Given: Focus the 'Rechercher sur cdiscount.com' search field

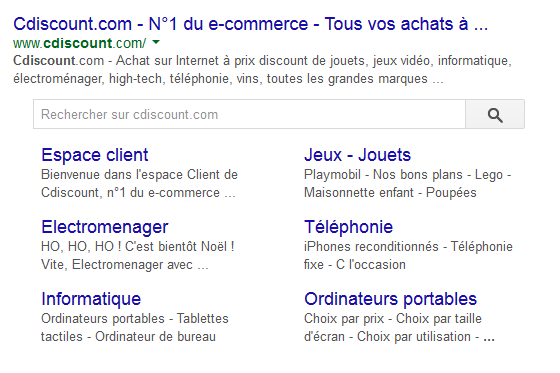Looking at the screenshot, I should pos(249,115).
